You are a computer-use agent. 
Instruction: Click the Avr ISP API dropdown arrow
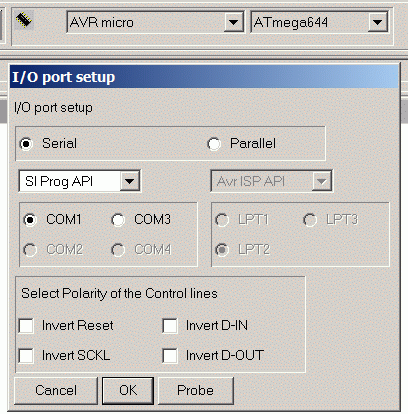[x=322, y=181]
